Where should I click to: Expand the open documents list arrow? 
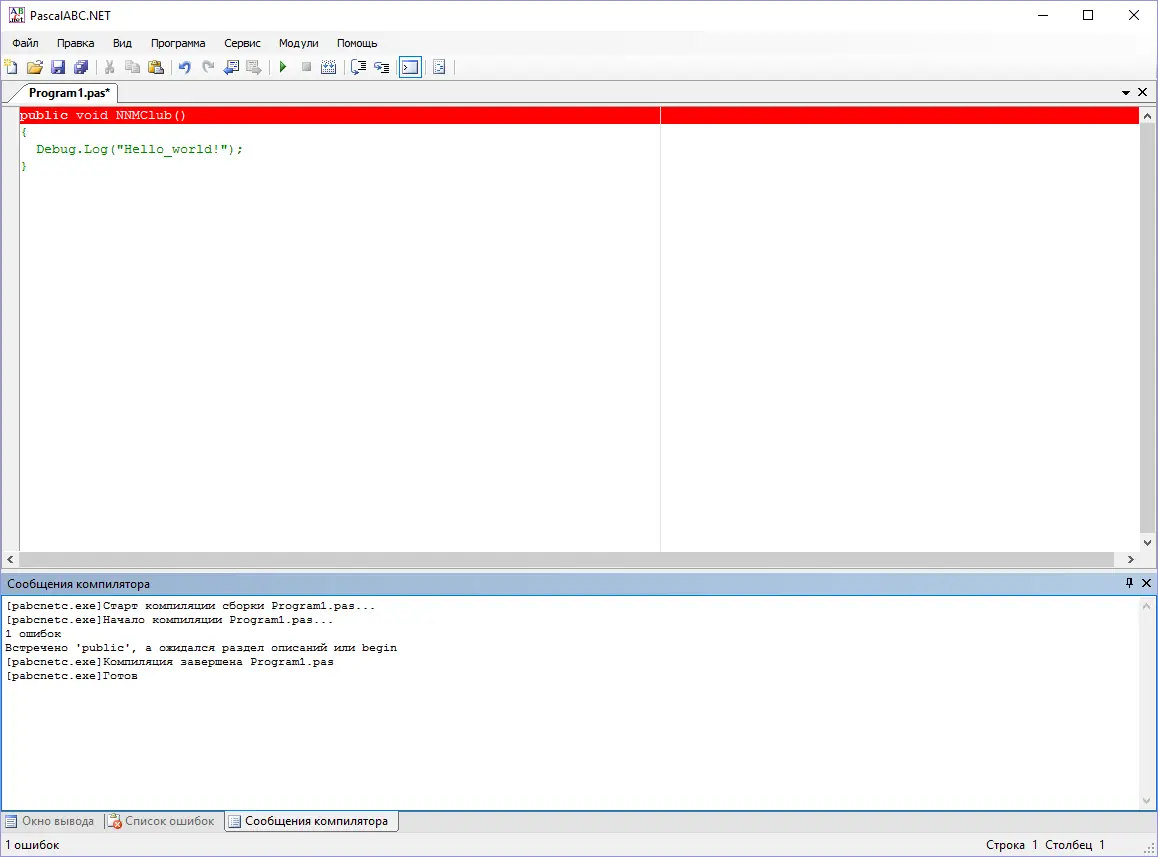pyautogui.click(x=1126, y=93)
